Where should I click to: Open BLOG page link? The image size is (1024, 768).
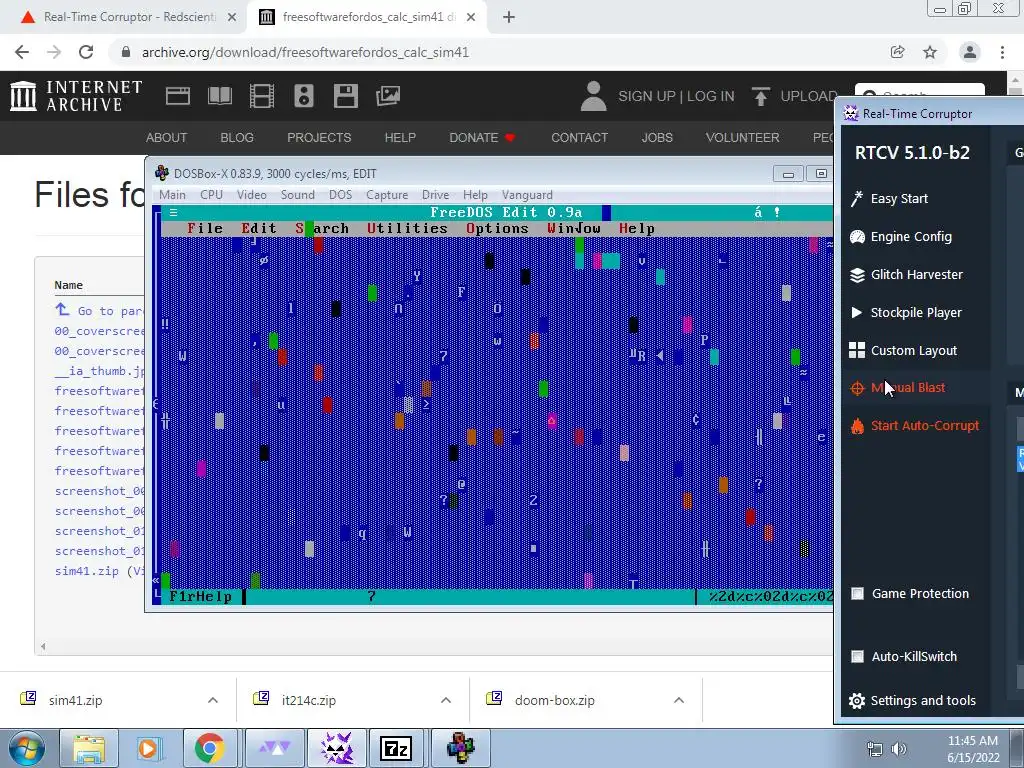click(x=237, y=138)
